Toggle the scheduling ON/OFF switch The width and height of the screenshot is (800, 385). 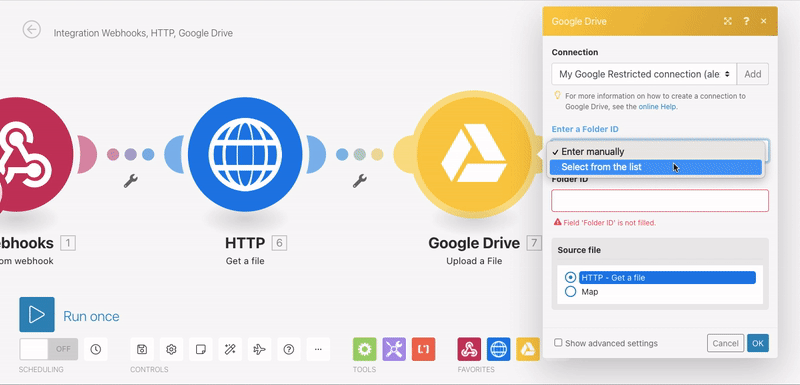(48, 349)
